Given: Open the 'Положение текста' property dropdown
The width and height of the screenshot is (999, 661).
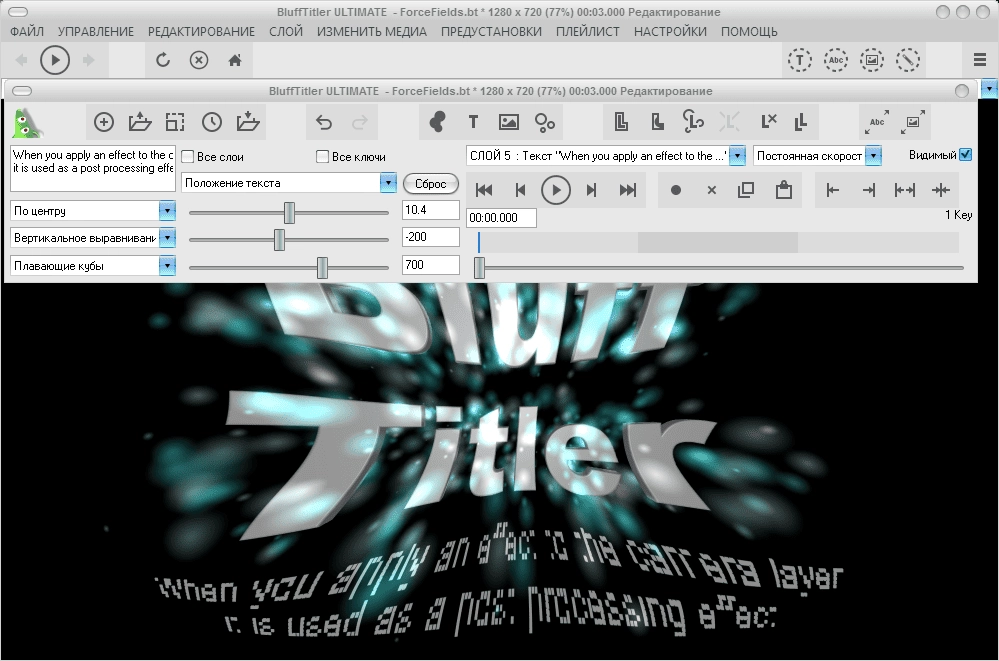Looking at the screenshot, I should coord(388,183).
